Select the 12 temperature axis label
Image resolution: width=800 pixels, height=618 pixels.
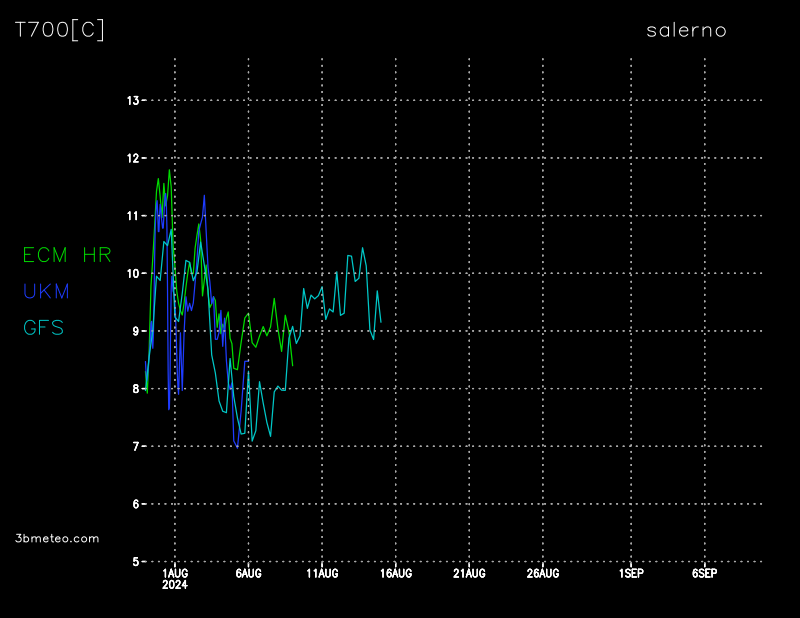[132, 158]
